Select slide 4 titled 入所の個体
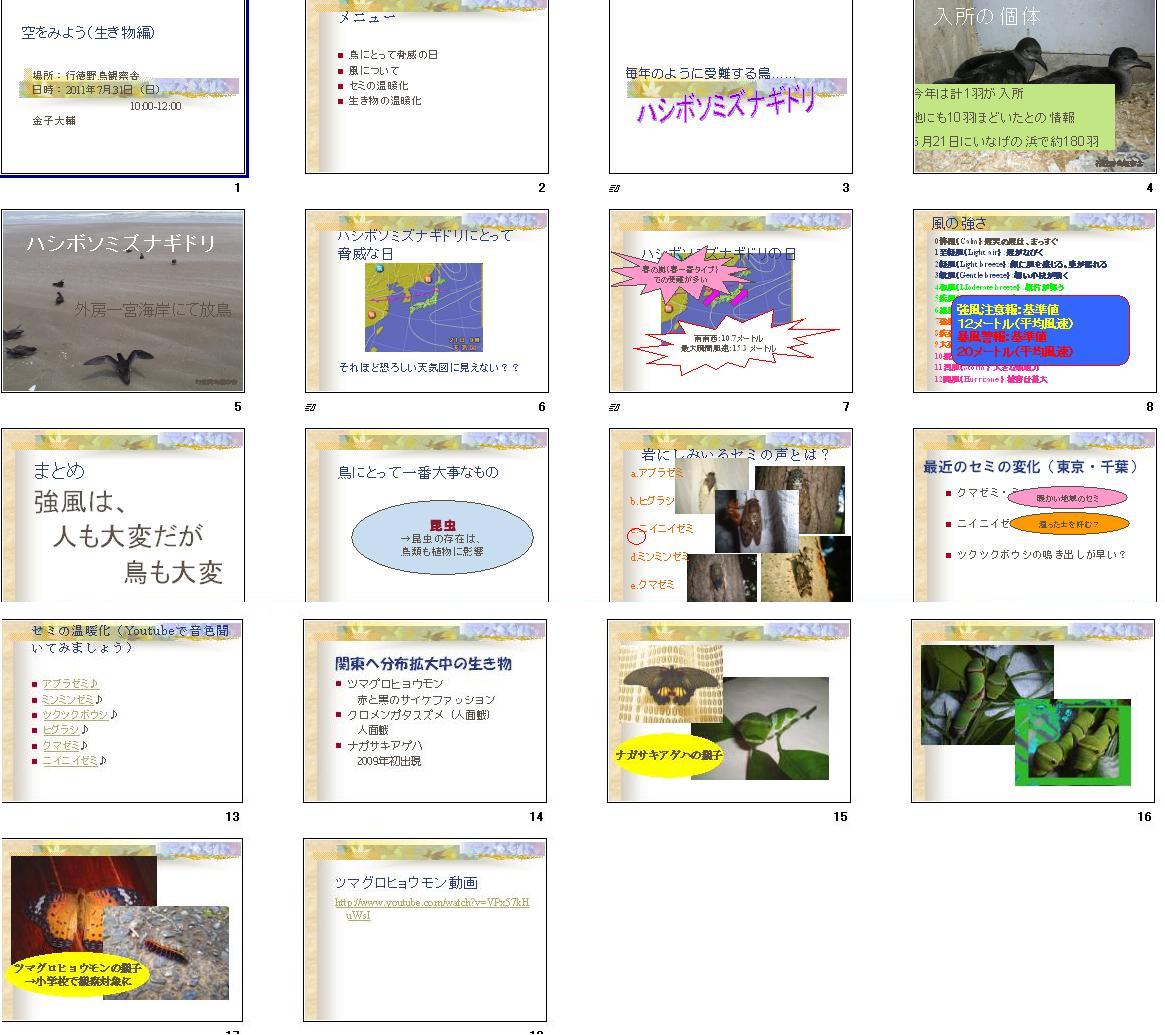The height and width of the screenshot is (1035, 1165). pos(1034,87)
